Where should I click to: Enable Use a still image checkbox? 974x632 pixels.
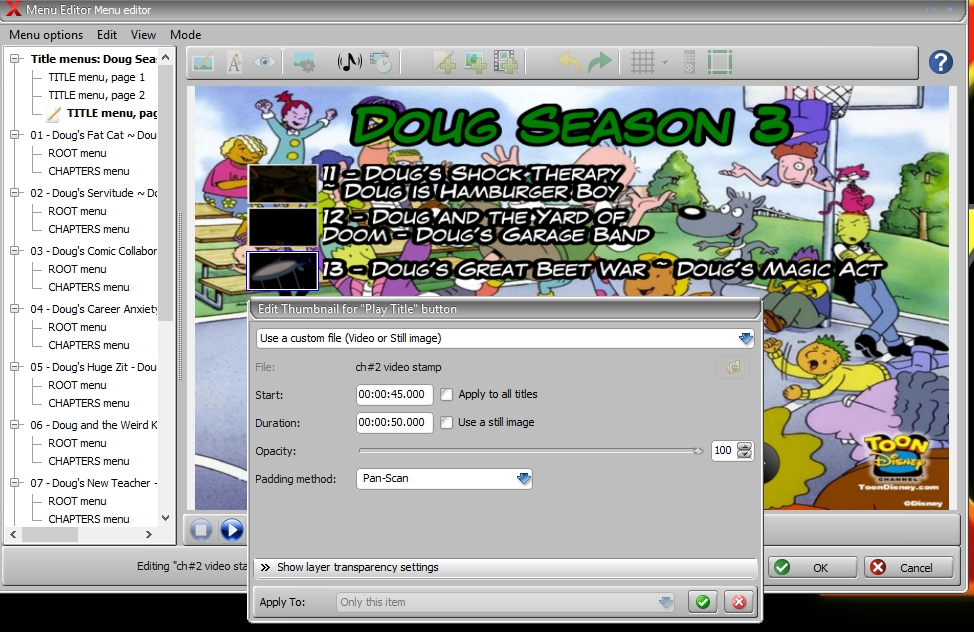(x=447, y=423)
